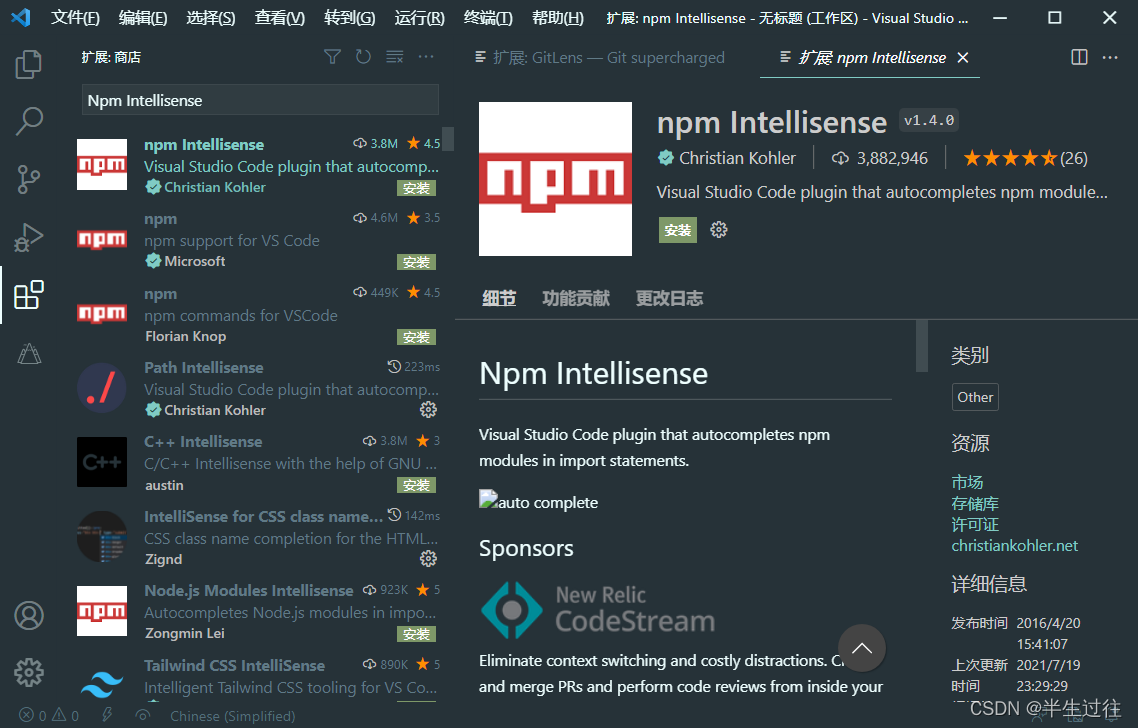
Task: Open the view below the Extensions icon
Action: click(x=28, y=353)
